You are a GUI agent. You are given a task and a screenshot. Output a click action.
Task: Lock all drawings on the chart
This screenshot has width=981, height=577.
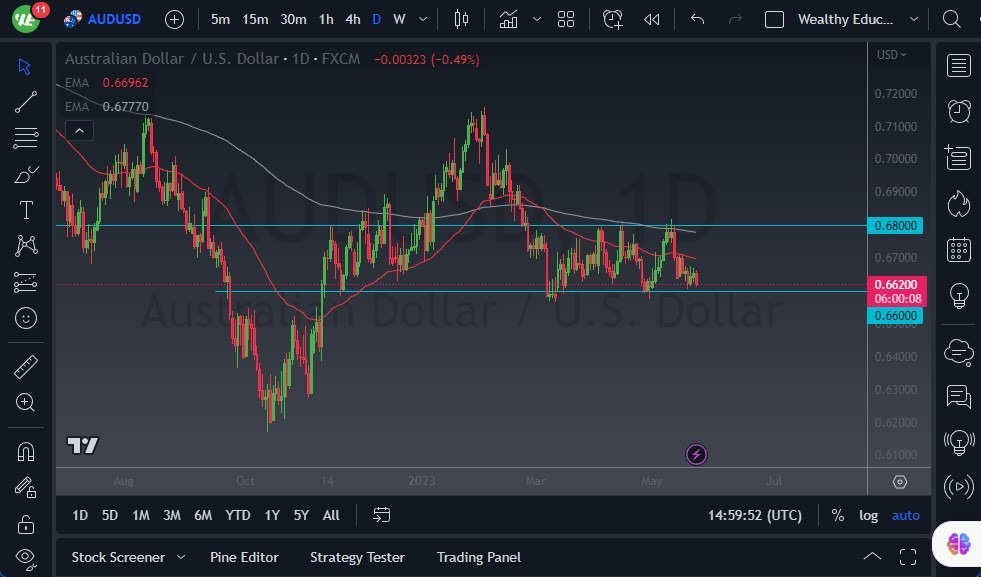point(26,524)
